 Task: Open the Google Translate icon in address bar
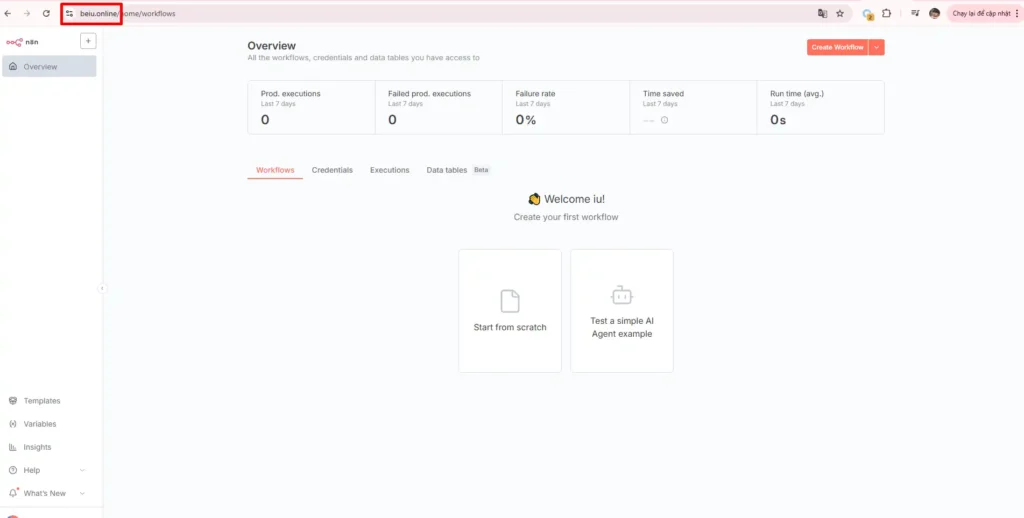[823, 13]
